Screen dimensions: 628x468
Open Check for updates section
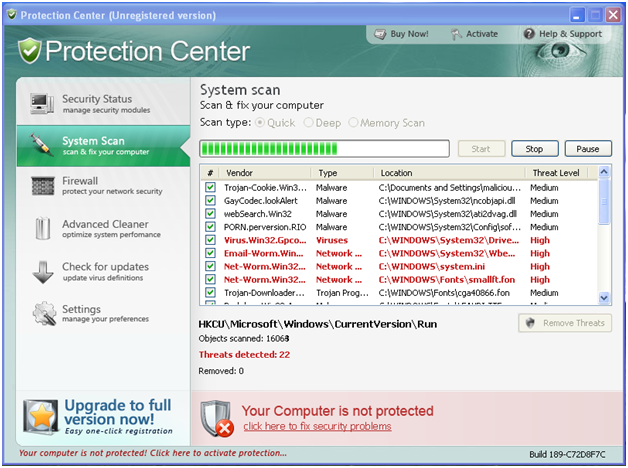coord(103,271)
